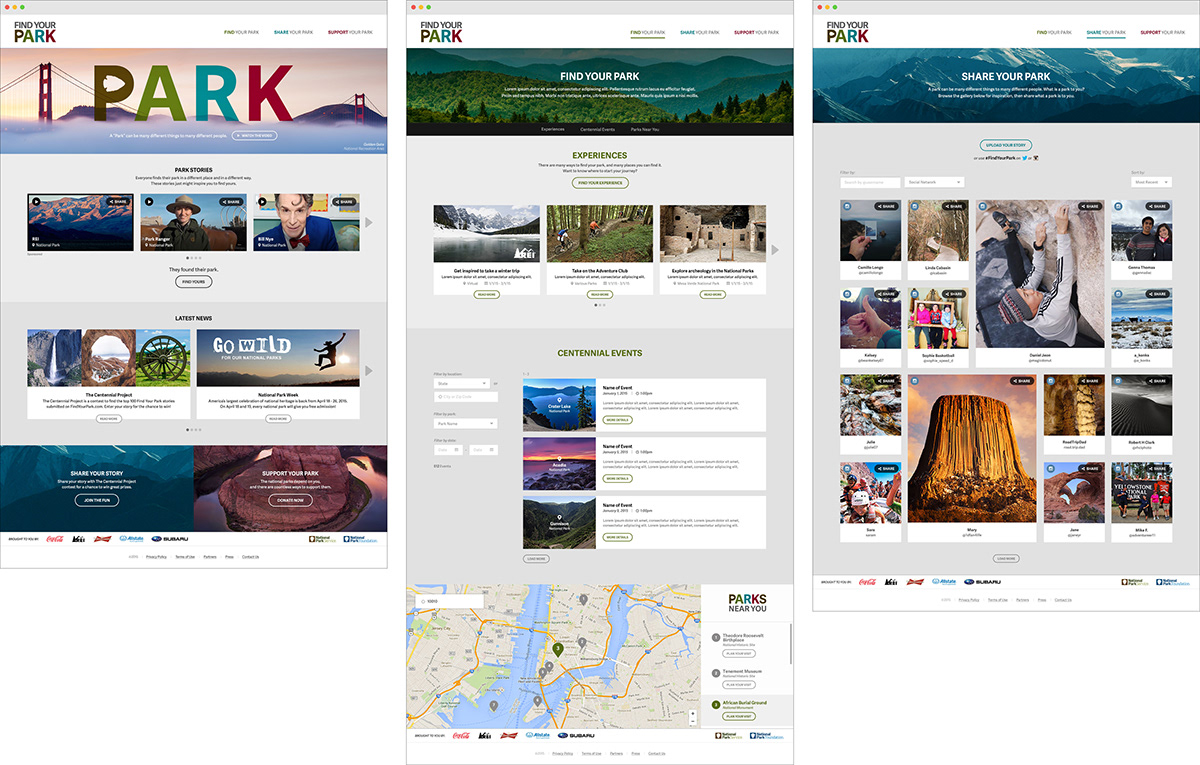Jump to the Parks Near You section tab
1200x765 pixels.
[x=645, y=129]
